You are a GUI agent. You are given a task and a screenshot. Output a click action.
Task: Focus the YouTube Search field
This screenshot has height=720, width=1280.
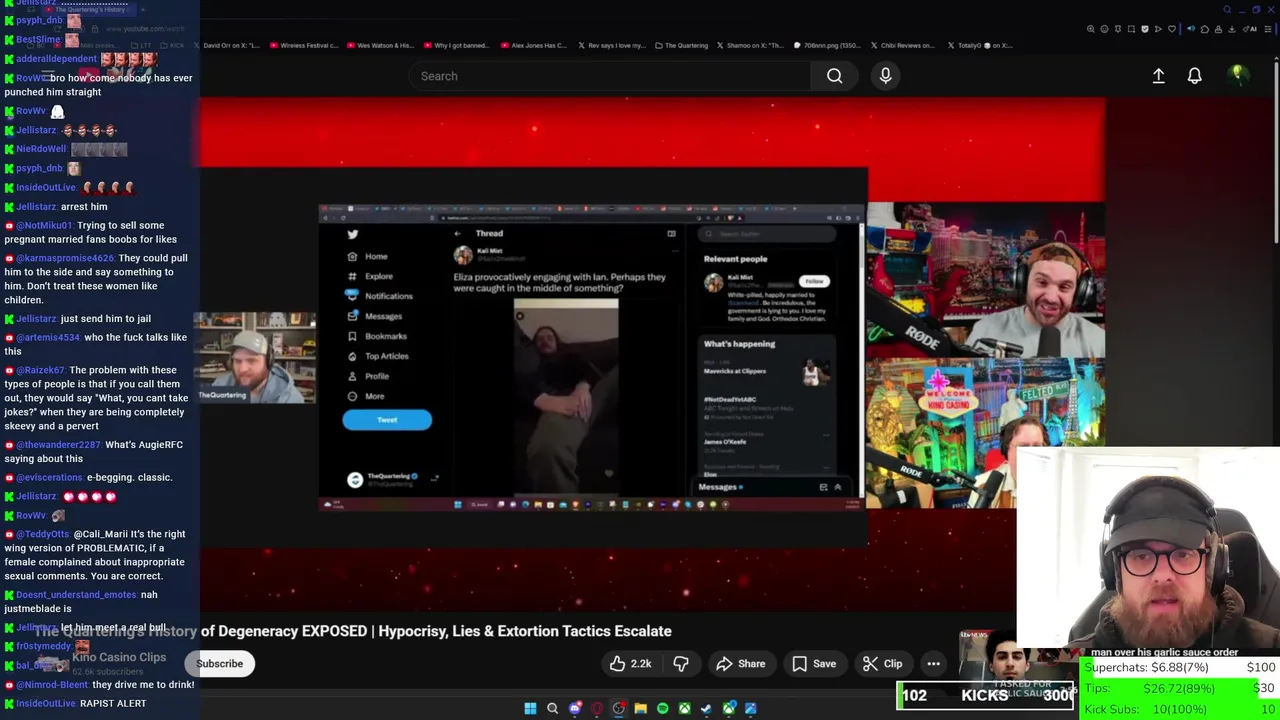(610, 76)
